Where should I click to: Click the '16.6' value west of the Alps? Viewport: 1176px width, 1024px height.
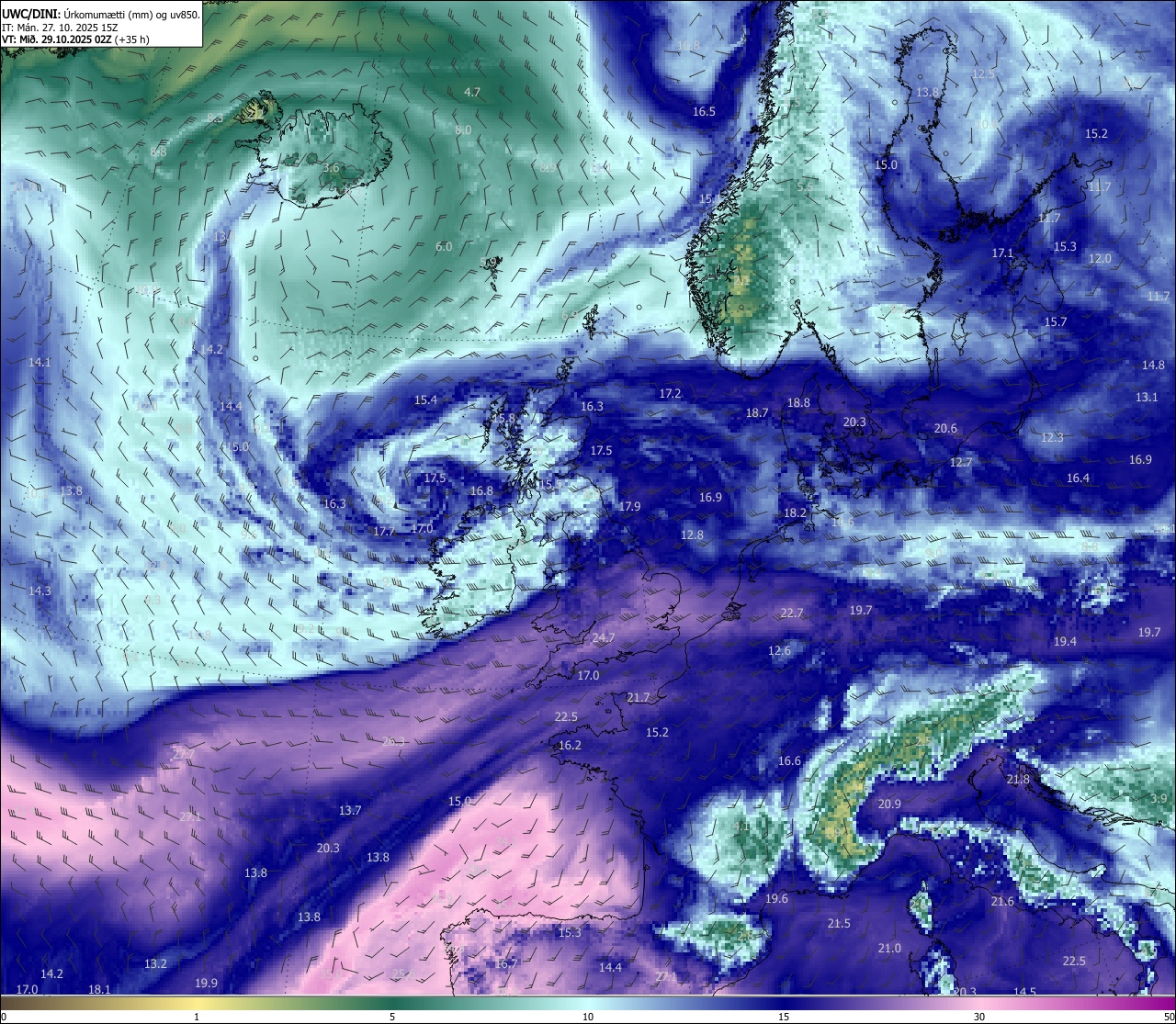coord(789,760)
